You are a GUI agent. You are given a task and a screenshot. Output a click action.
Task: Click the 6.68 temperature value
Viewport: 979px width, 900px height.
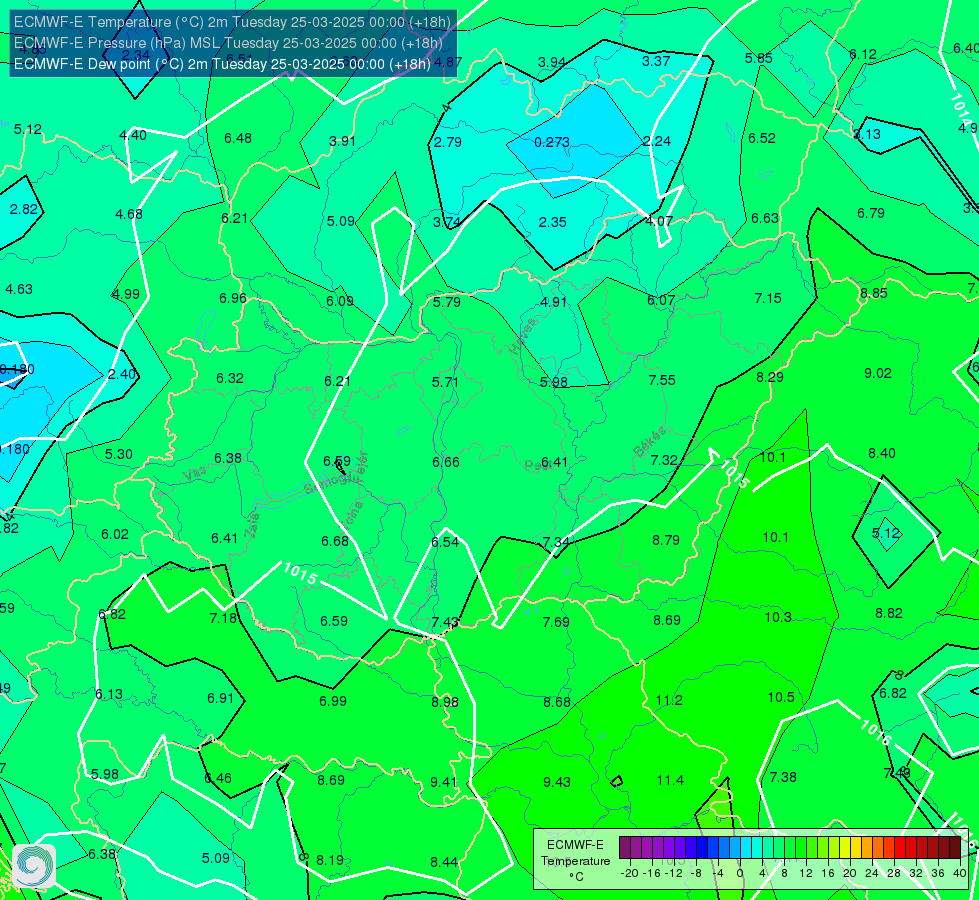coord(335,541)
